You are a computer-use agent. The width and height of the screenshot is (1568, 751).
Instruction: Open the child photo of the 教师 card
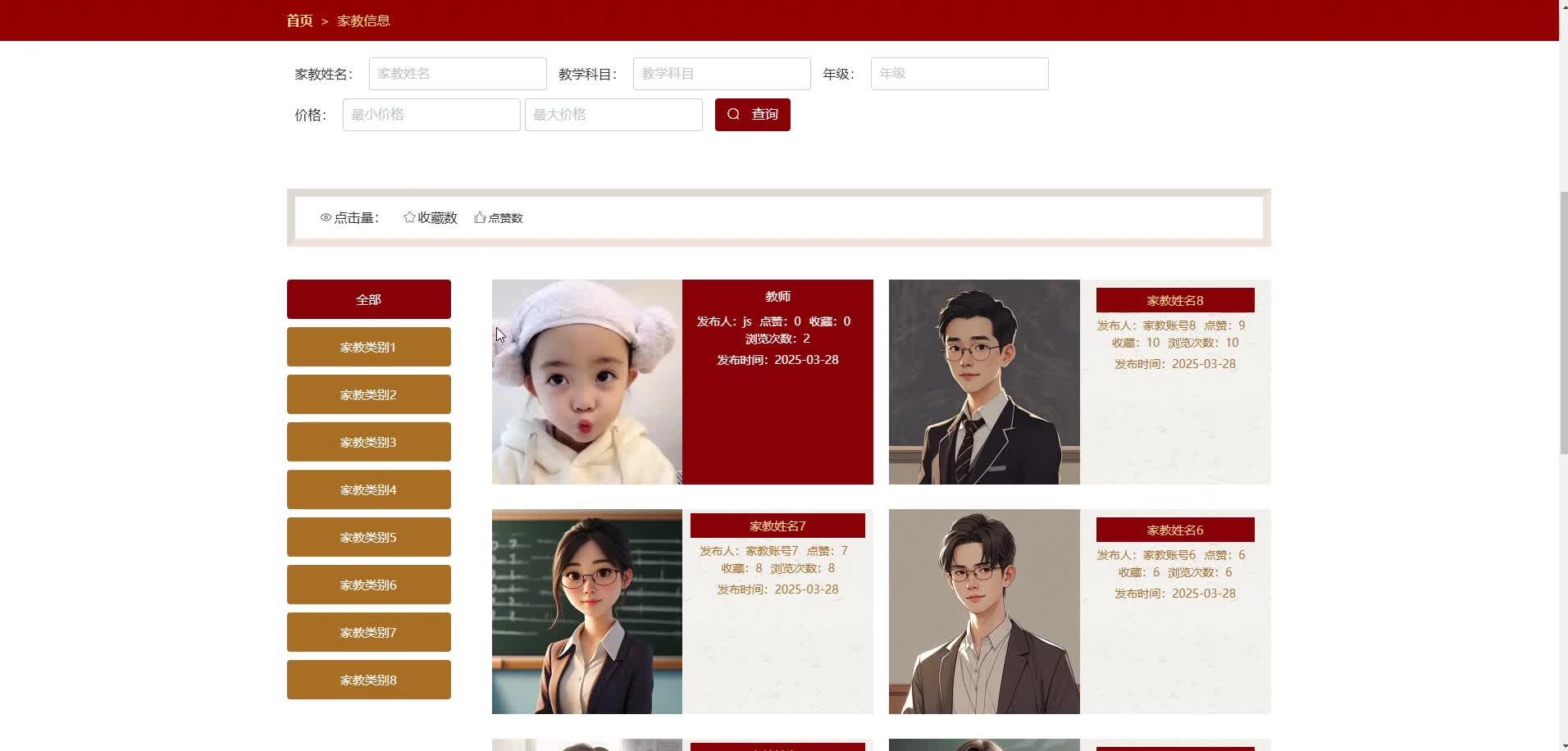(x=587, y=382)
